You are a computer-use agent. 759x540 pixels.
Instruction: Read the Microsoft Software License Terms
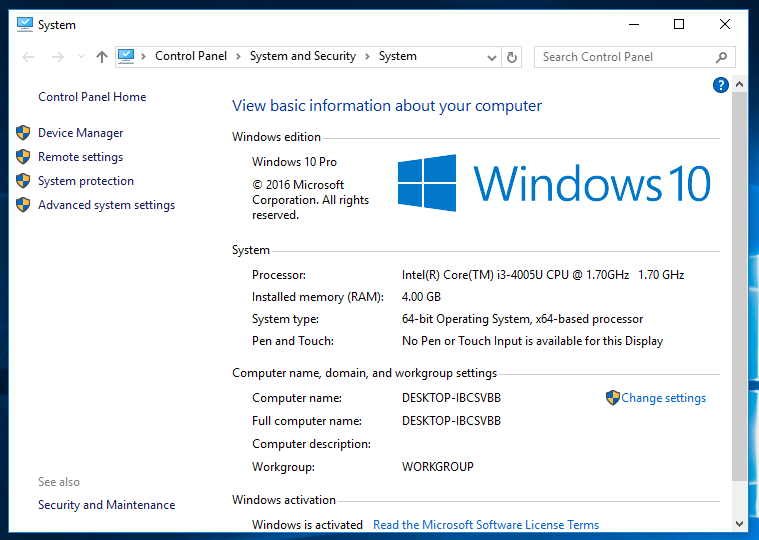tap(486, 525)
